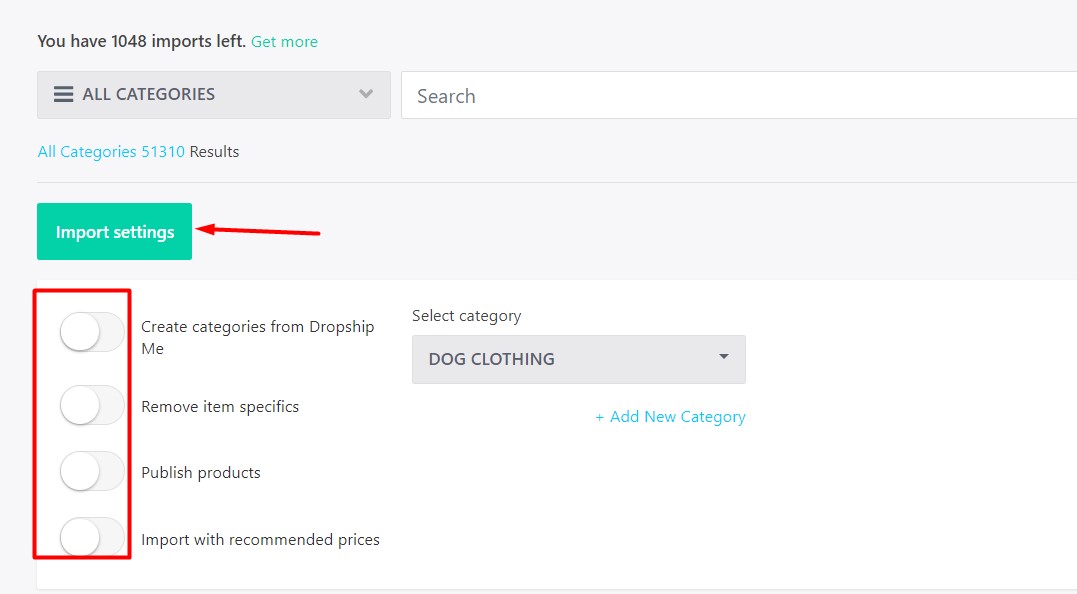Image resolution: width=1077 pixels, height=594 pixels.
Task: Expand the DOG CLOTHING category dropdown
Action: [578, 359]
